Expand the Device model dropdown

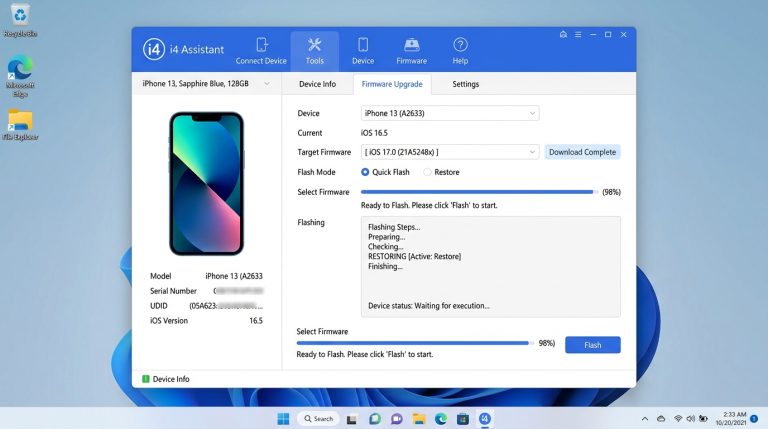[450, 114]
